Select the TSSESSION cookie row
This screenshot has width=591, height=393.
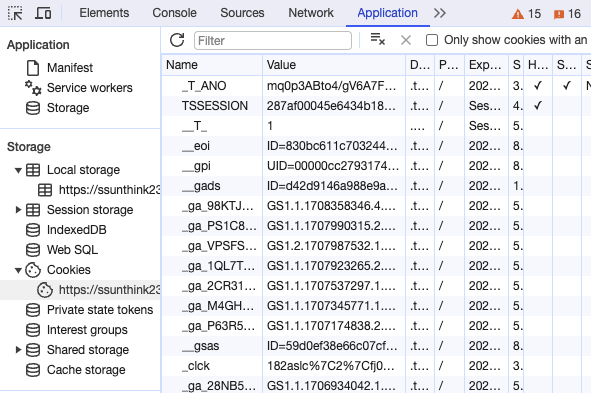click(376, 106)
